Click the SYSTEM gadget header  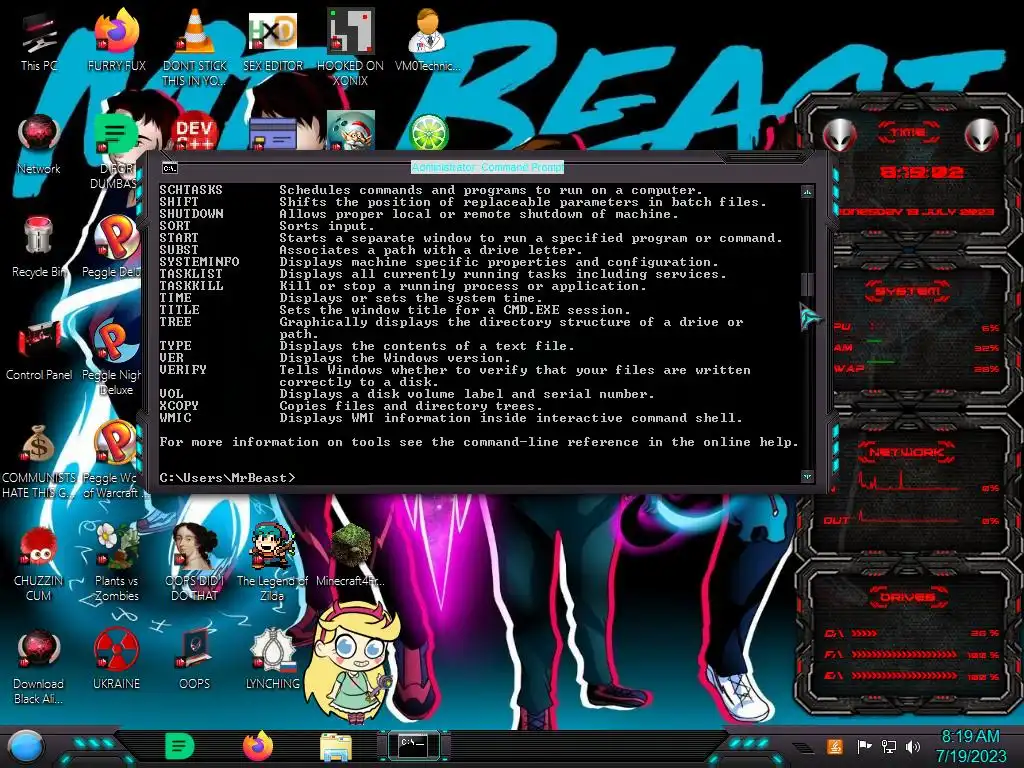click(908, 291)
